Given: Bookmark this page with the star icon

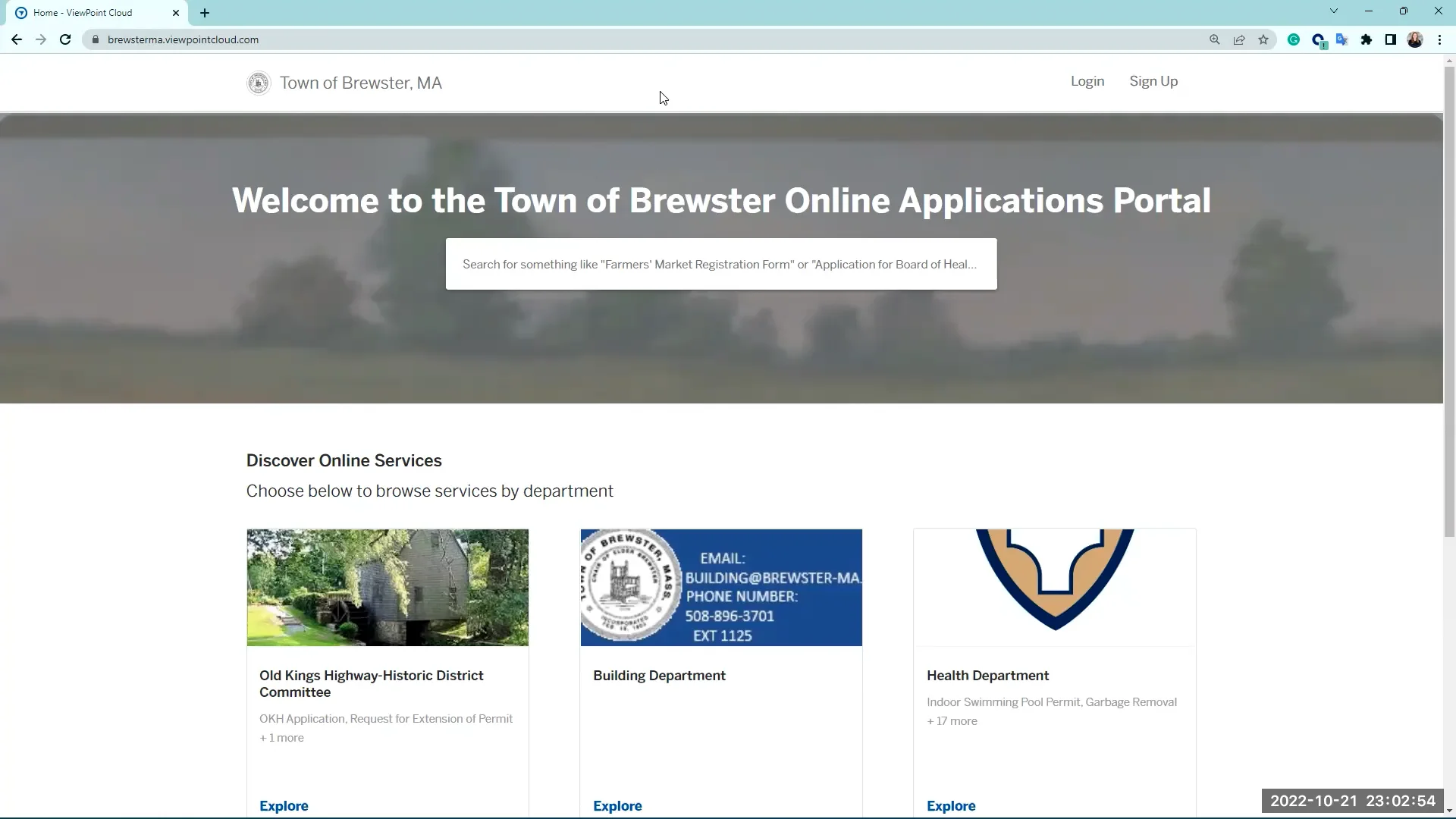Looking at the screenshot, I should tap(1263, 39).
